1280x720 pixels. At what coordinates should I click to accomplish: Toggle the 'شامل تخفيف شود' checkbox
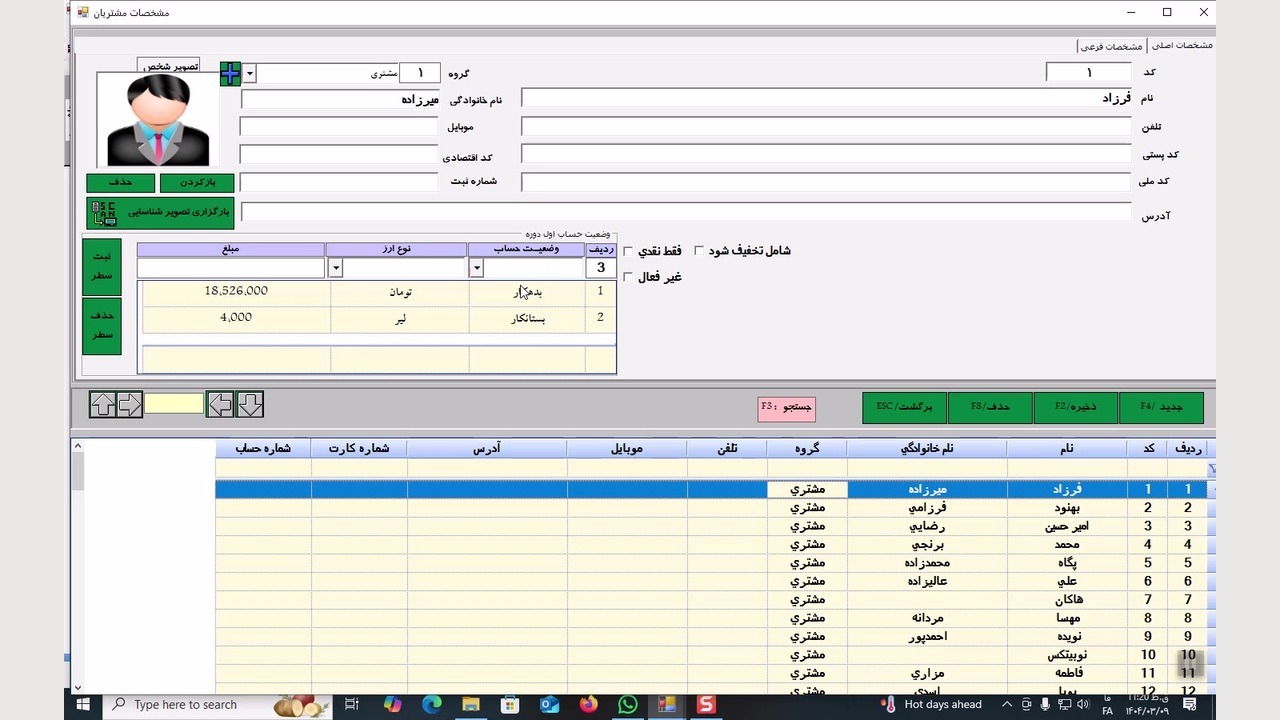[x=699, y=251]
